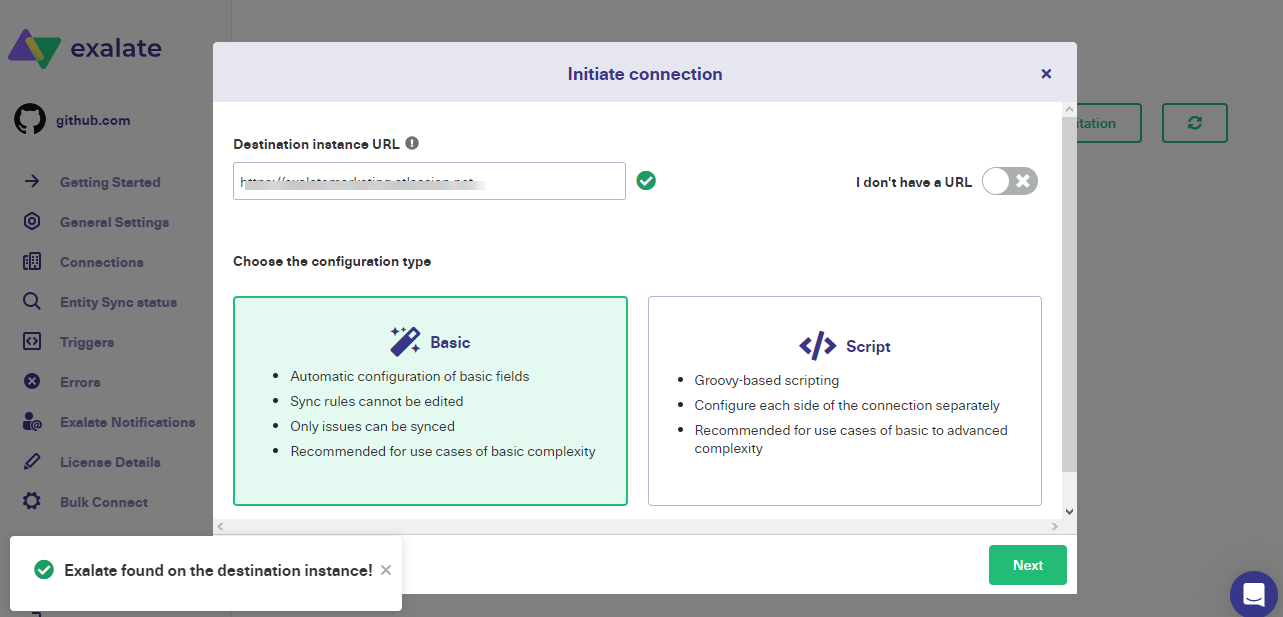Click 'Groovy-based scripting' text
Image resolution: width=1283 pixels, height=617 pixels.
pyautogui.click(x=767, y=380)
